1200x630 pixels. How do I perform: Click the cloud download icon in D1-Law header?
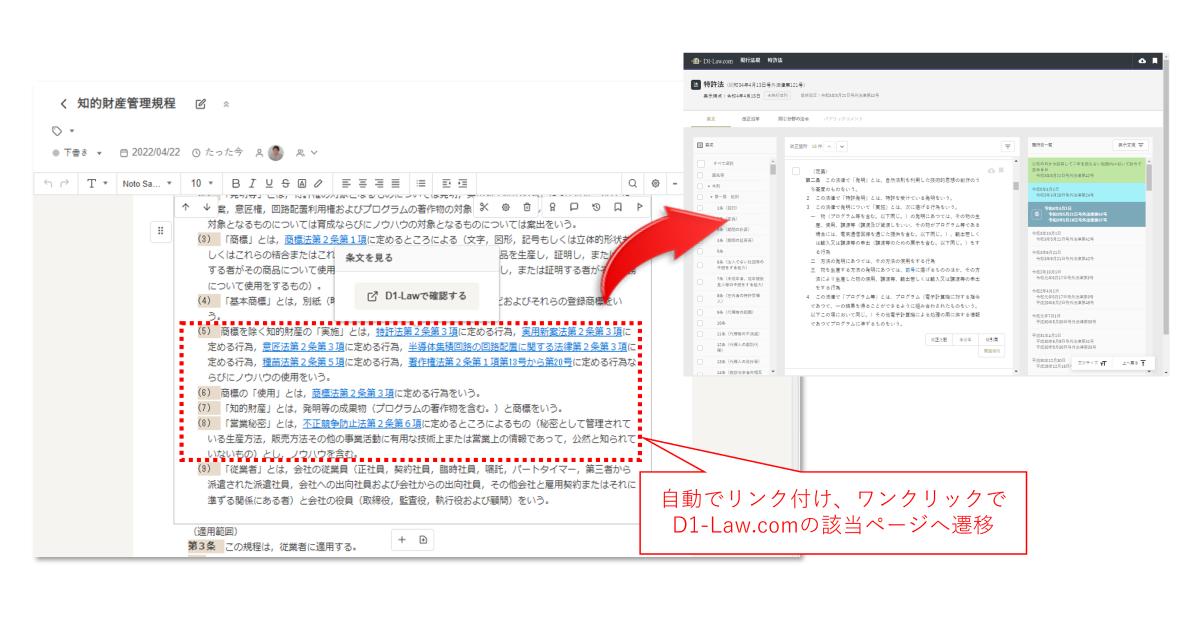(1142, 61)
